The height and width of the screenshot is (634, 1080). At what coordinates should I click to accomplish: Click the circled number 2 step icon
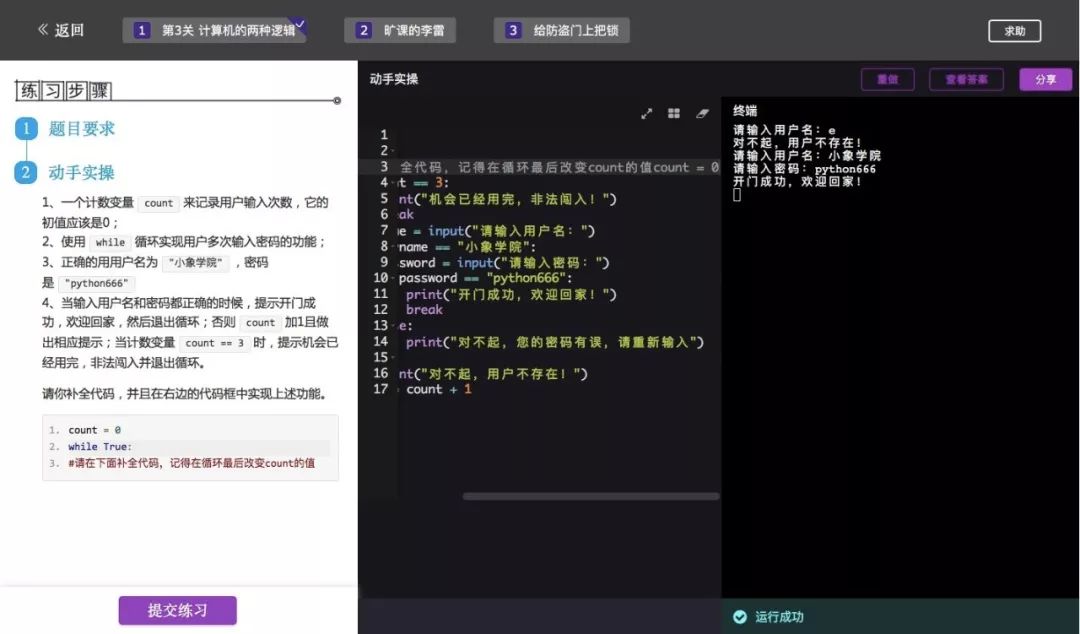[x=26, y=172]
